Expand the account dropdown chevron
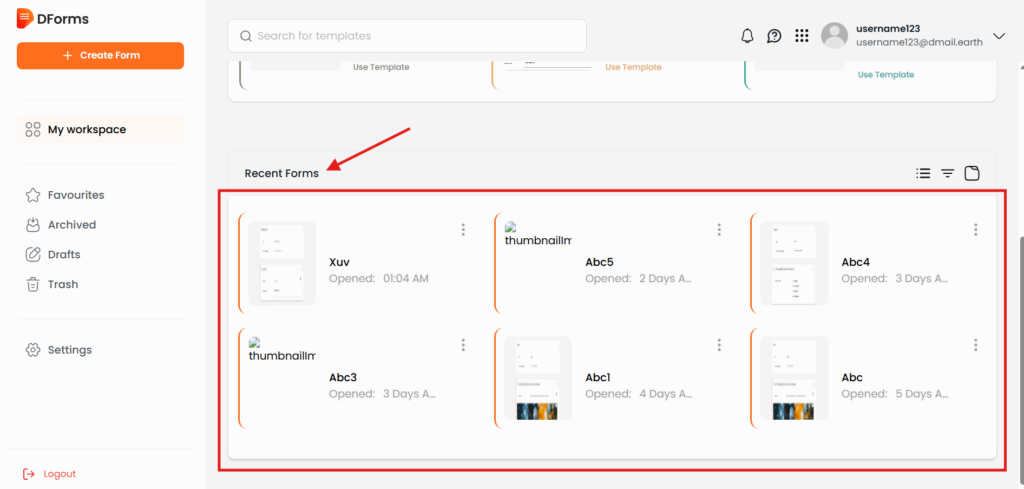 [998, 36]
